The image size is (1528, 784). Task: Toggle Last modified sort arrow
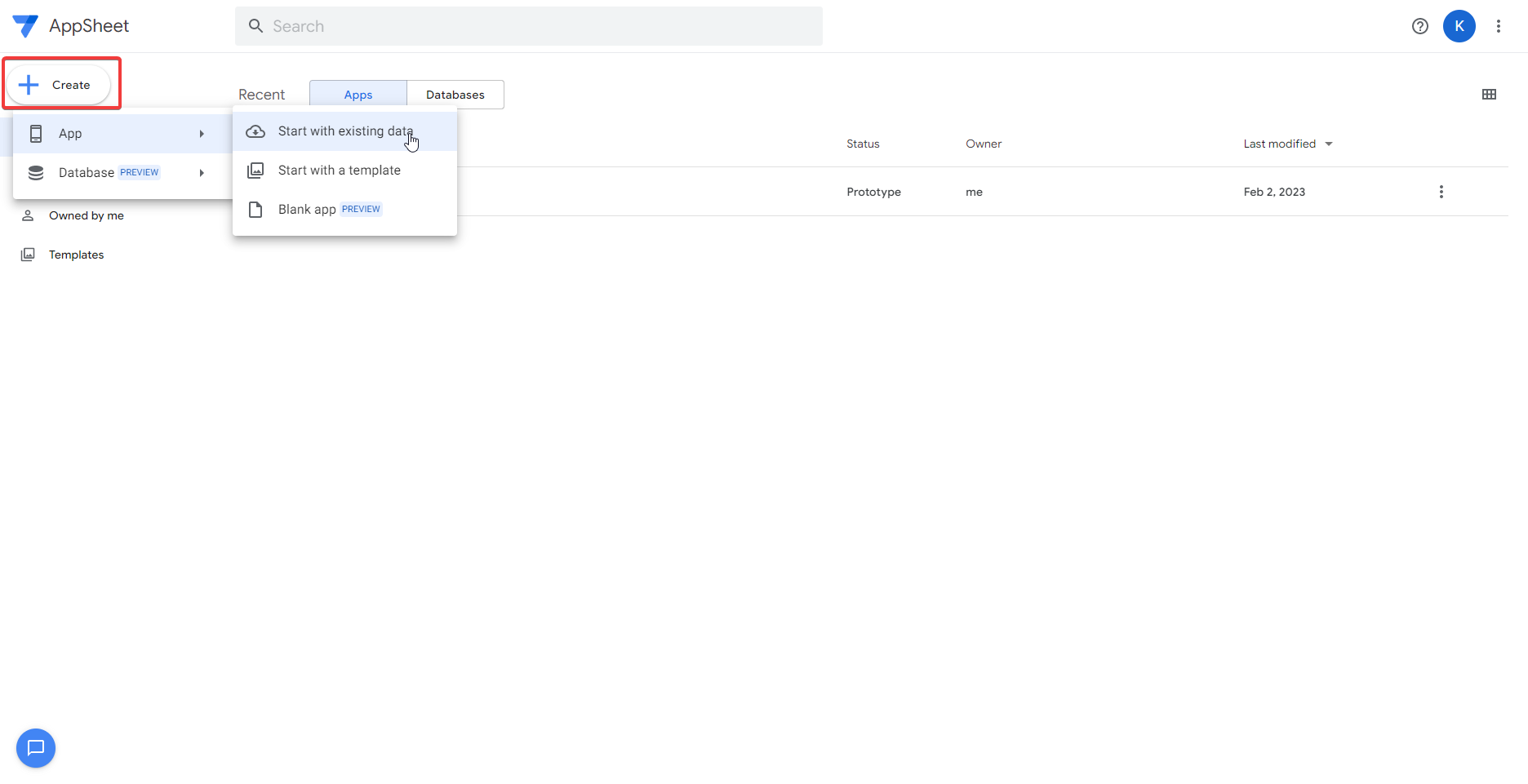click(x=1329, y=144)
